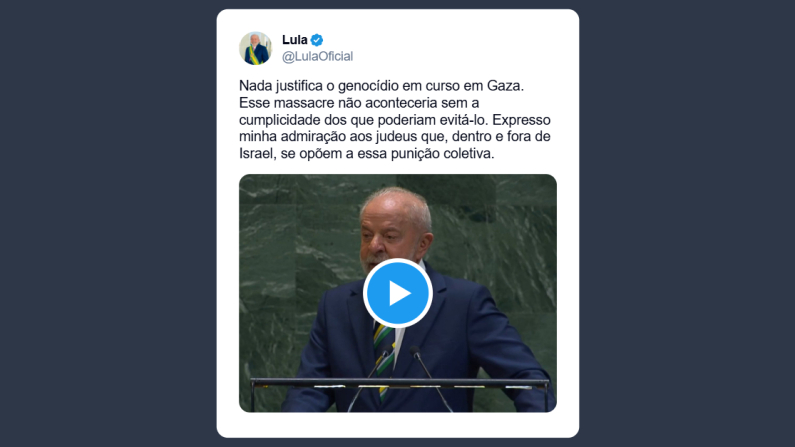Click the dark background right of the tweet card

687,224
